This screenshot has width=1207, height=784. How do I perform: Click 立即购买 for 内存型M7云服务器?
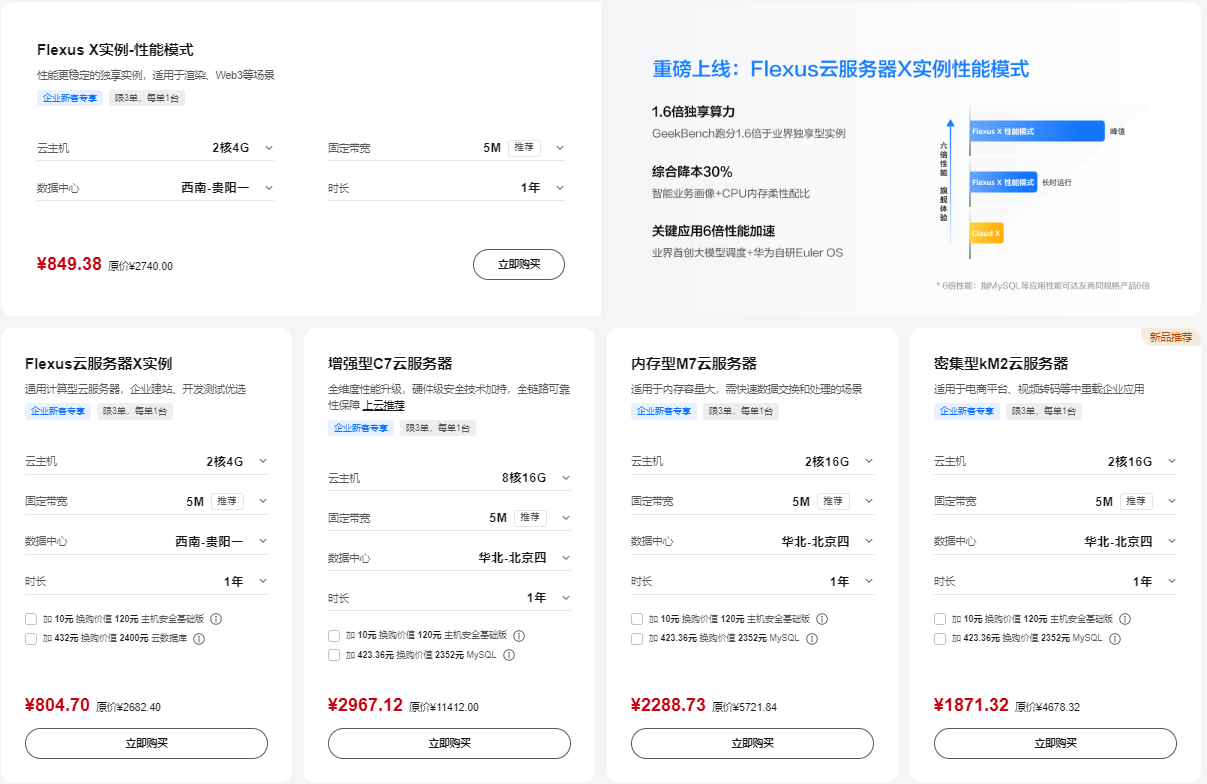(x=752, y=743)
